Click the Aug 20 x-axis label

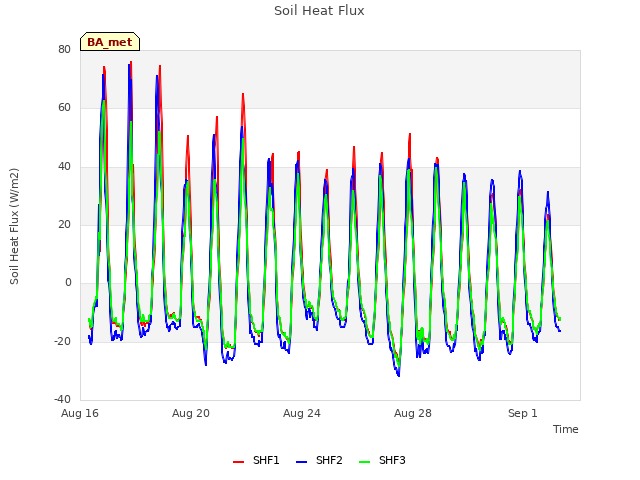tap(191, 413)
